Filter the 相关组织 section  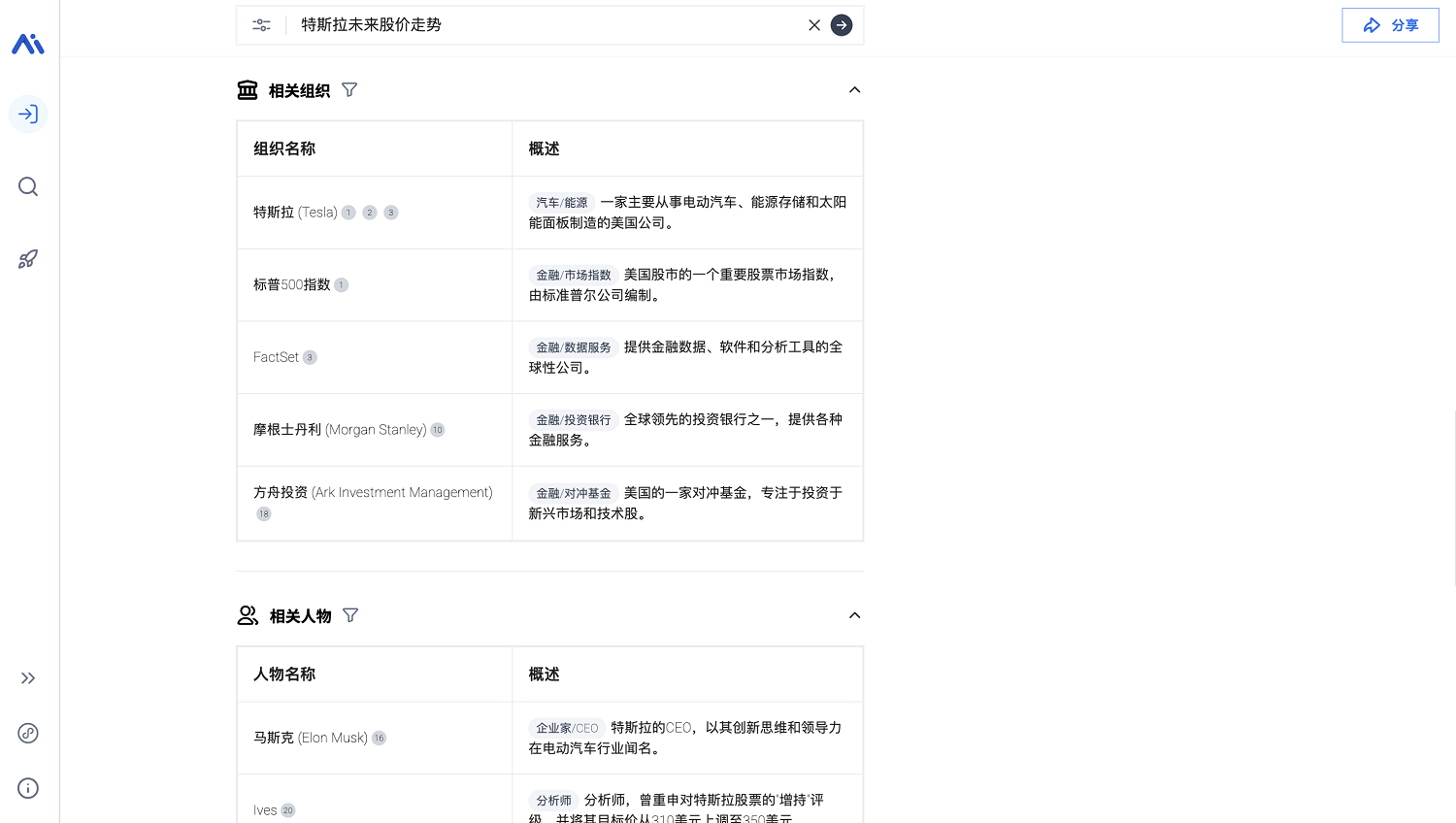click(349, 90)
